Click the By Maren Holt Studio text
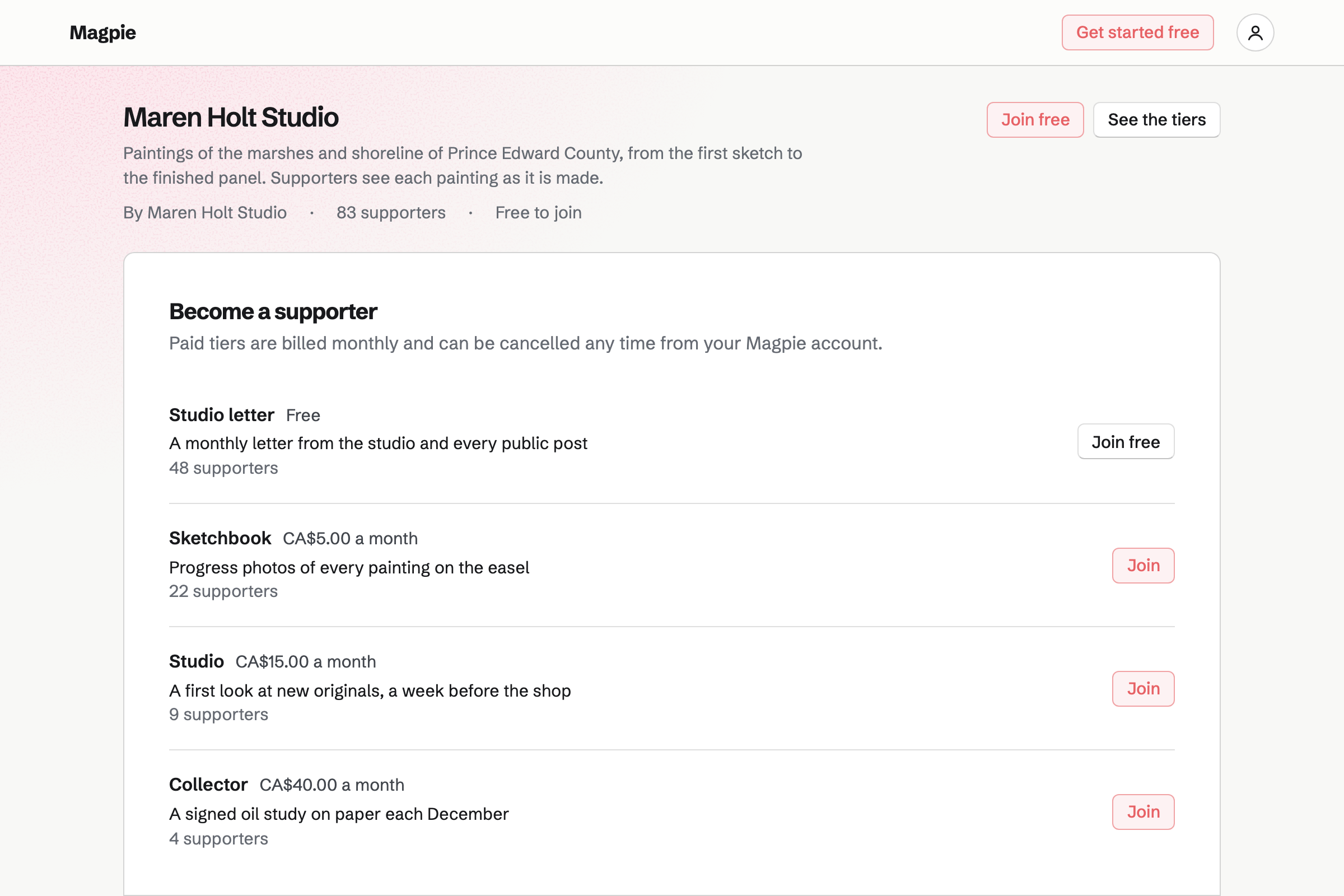 point(204,213)
